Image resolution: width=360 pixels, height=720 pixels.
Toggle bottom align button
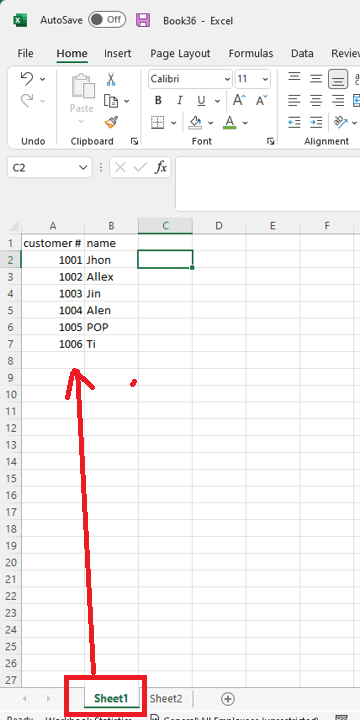[x=338, y=79]
